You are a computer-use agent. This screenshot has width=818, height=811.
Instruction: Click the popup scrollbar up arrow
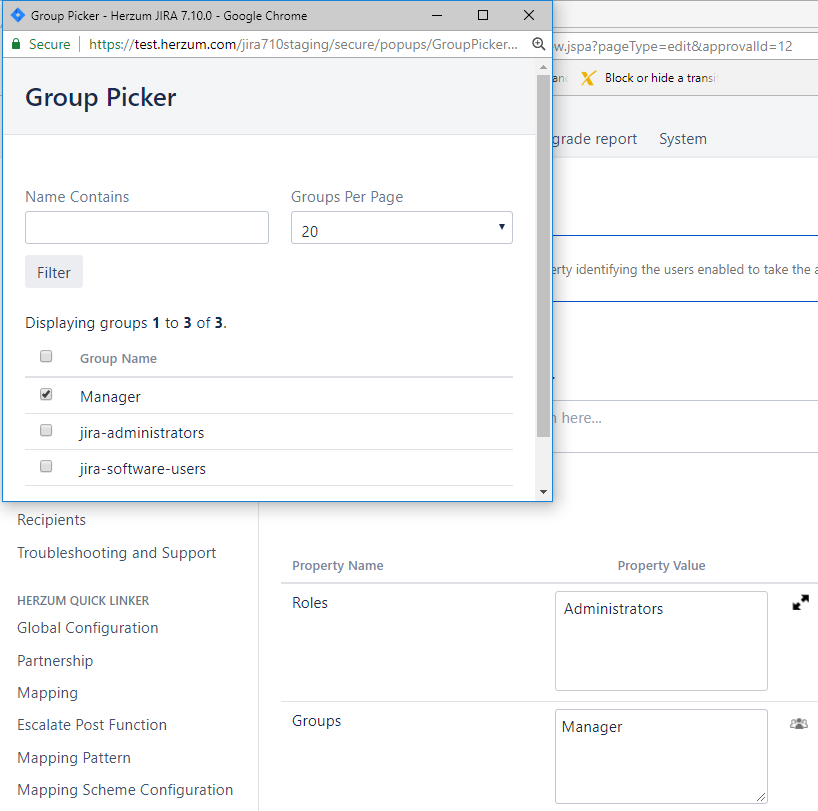(544, 67)
